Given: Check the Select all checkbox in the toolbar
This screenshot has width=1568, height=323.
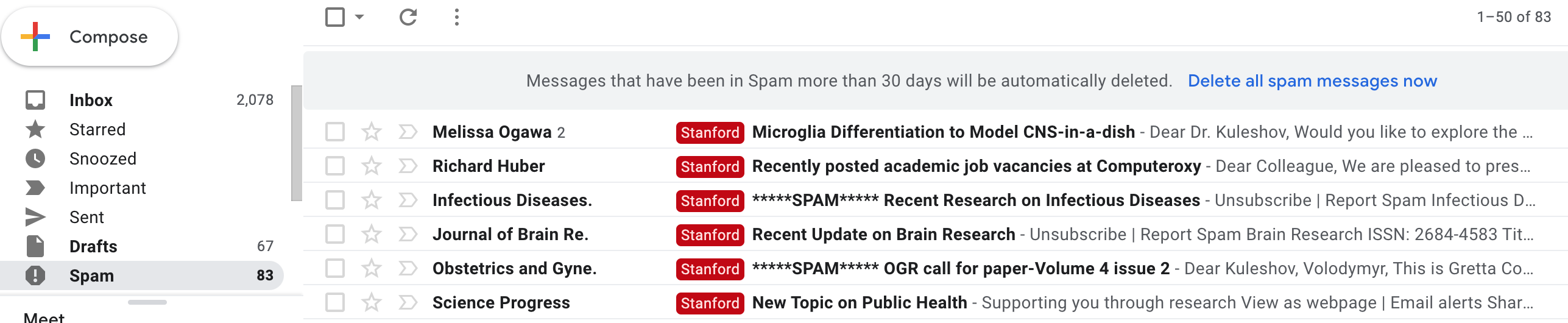Looking at the screenshot, I should [335, 17].
